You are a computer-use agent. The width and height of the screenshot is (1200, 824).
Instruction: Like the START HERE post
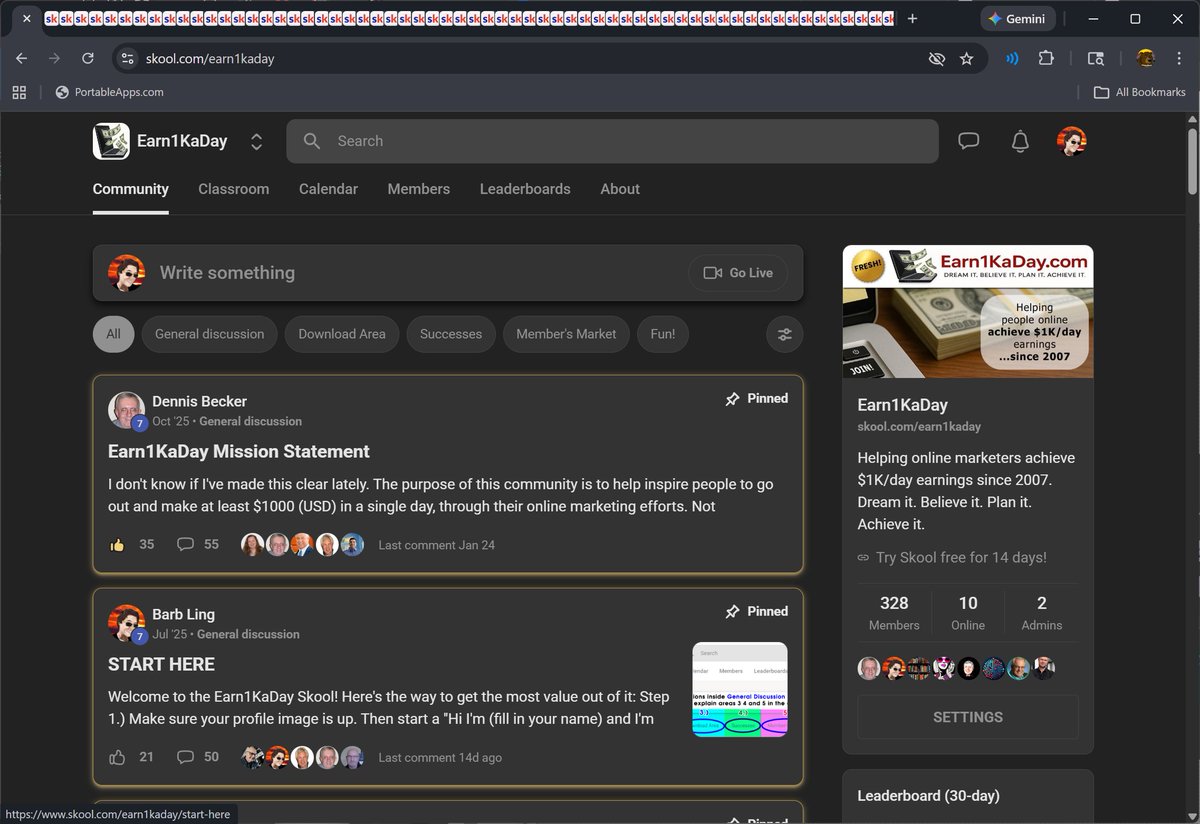[x=117, y=757]
